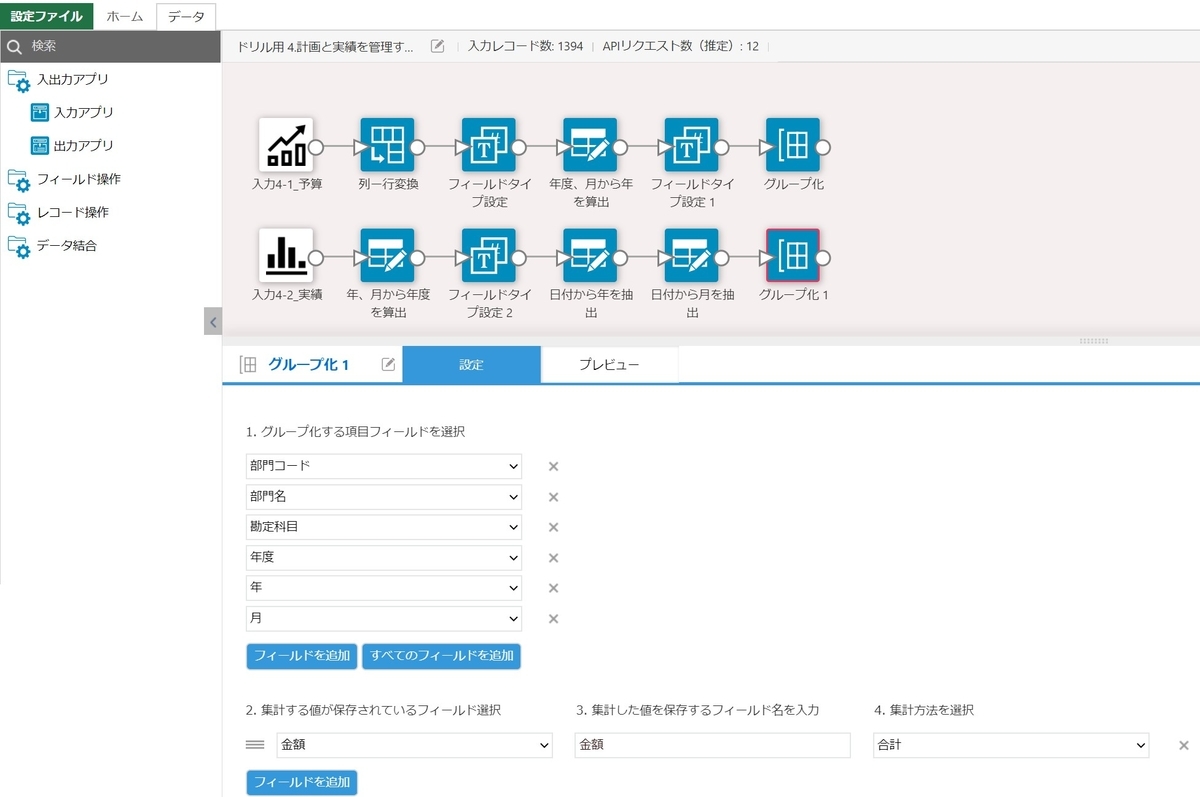Screen dimensions: 1200x797
Task: Expand the 入出力アプリ category
Action: (58, 79)
